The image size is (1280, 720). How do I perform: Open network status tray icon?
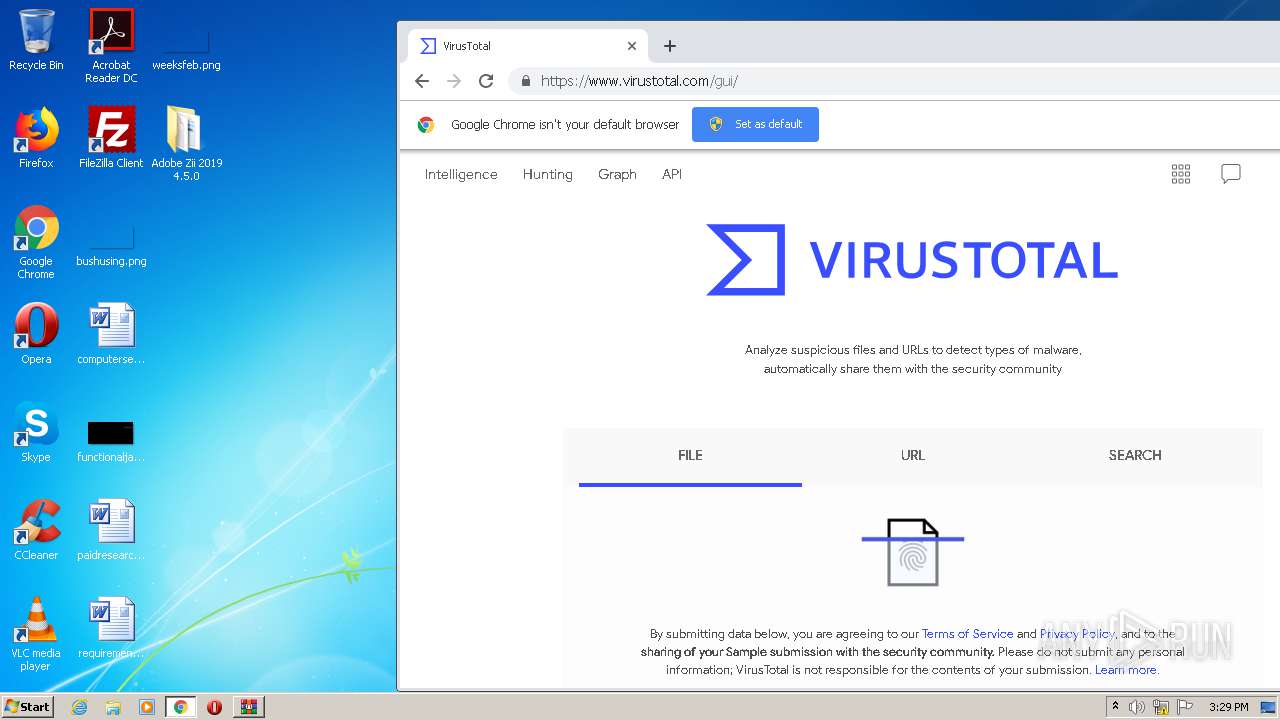pyautogui.click(x=1161, y=707)
